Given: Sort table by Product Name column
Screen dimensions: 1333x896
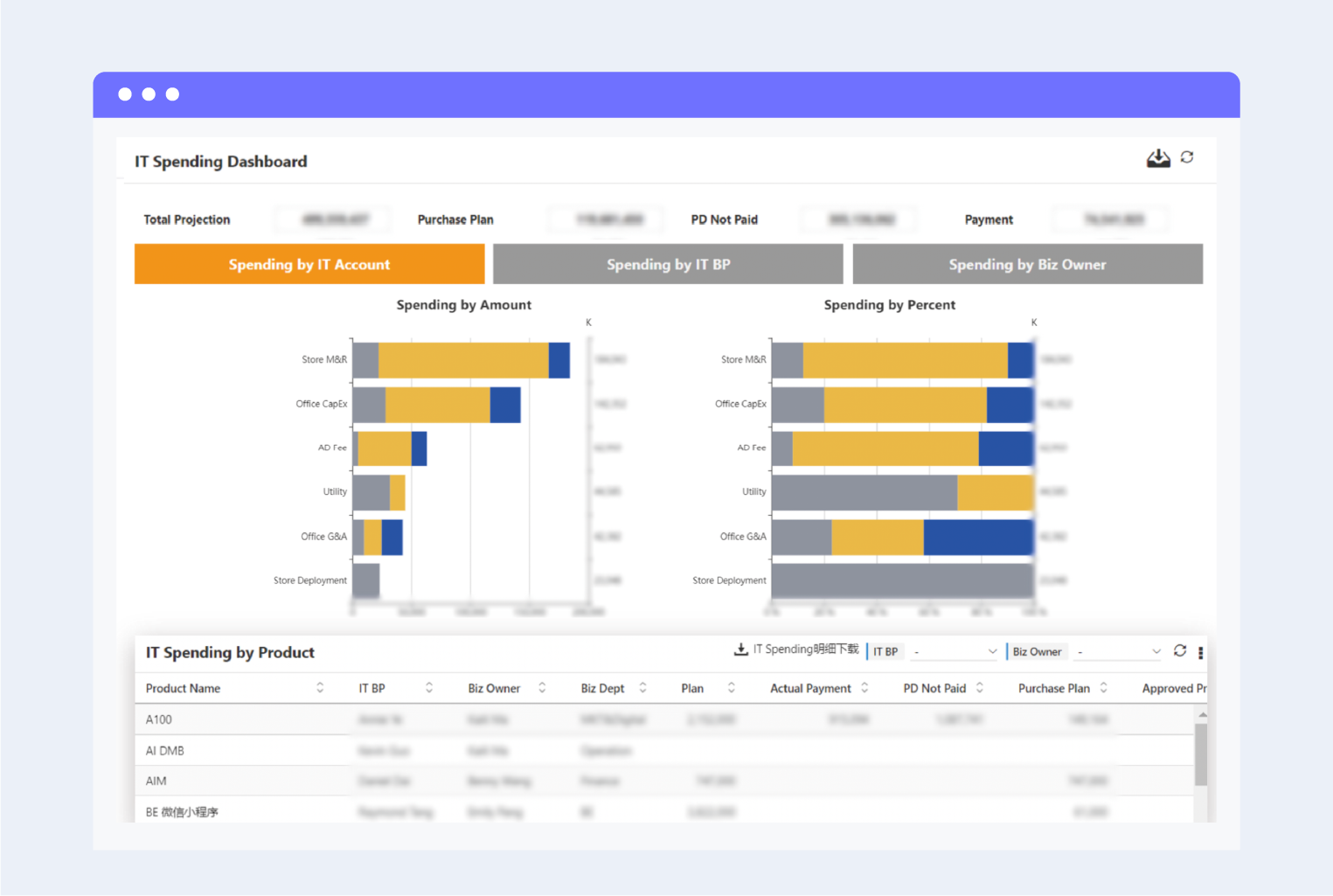Looking at the screenshot, I should pyautogui.click(x=320, y=688).
